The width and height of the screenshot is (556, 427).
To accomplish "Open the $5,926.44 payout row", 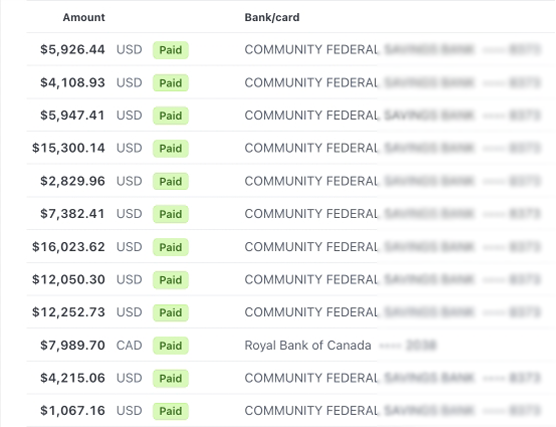I will 291,49.
